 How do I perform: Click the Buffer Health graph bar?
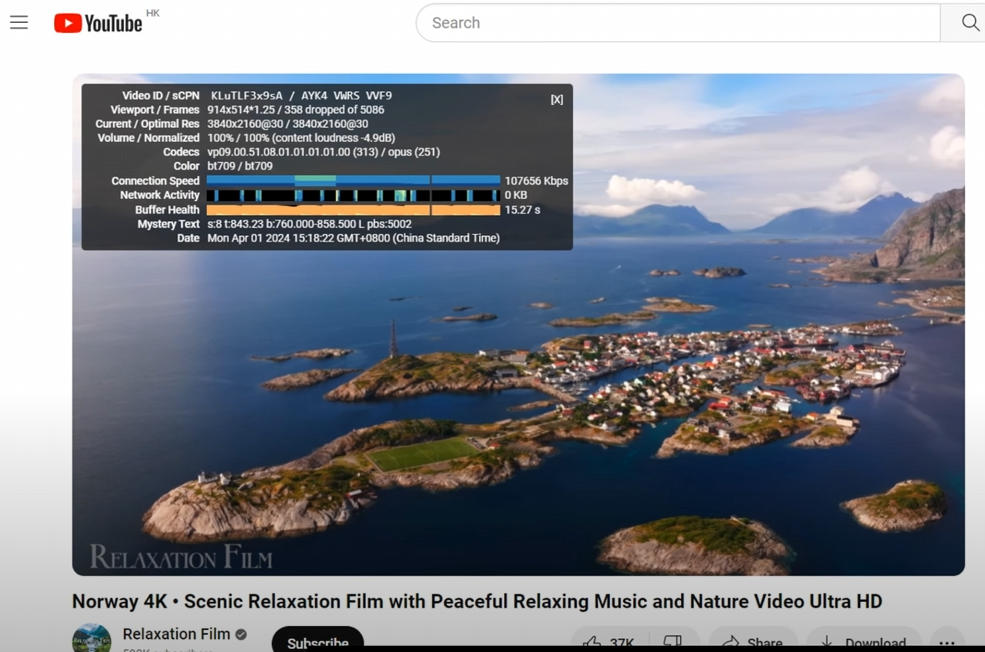(353, 210)
